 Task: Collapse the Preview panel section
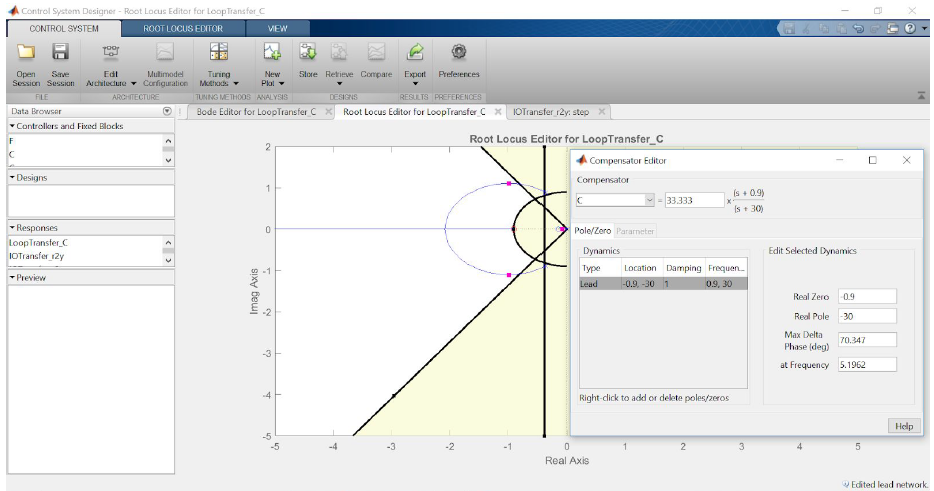(12, 278)
